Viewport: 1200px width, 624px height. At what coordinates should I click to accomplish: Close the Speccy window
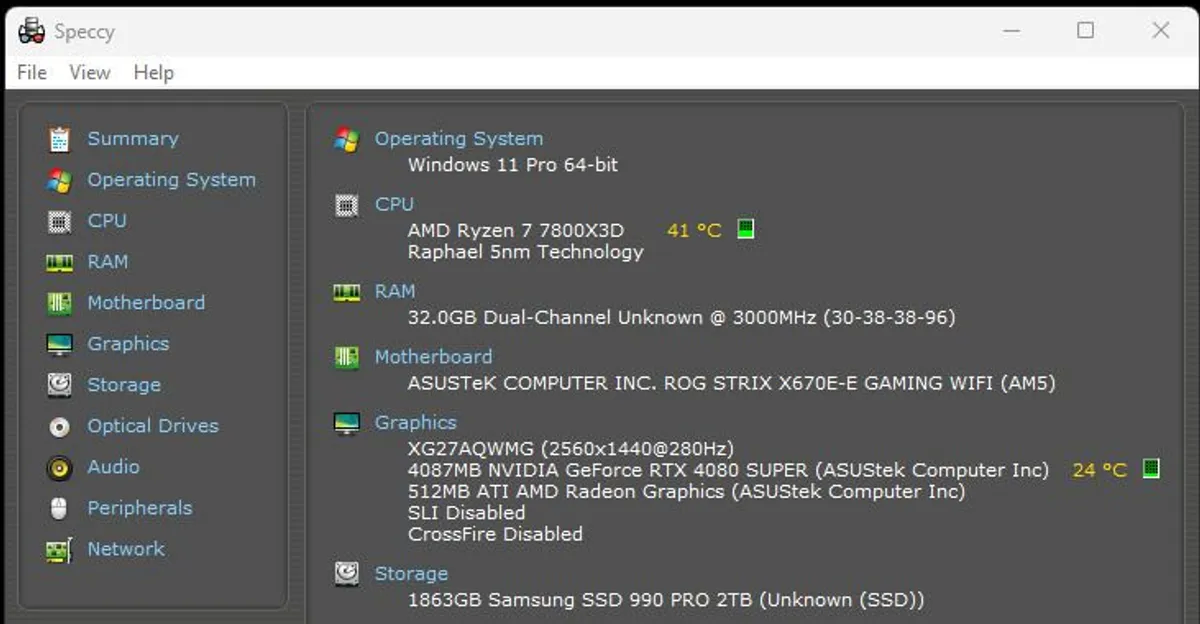pyautogui.click(x=1160, y=31)
